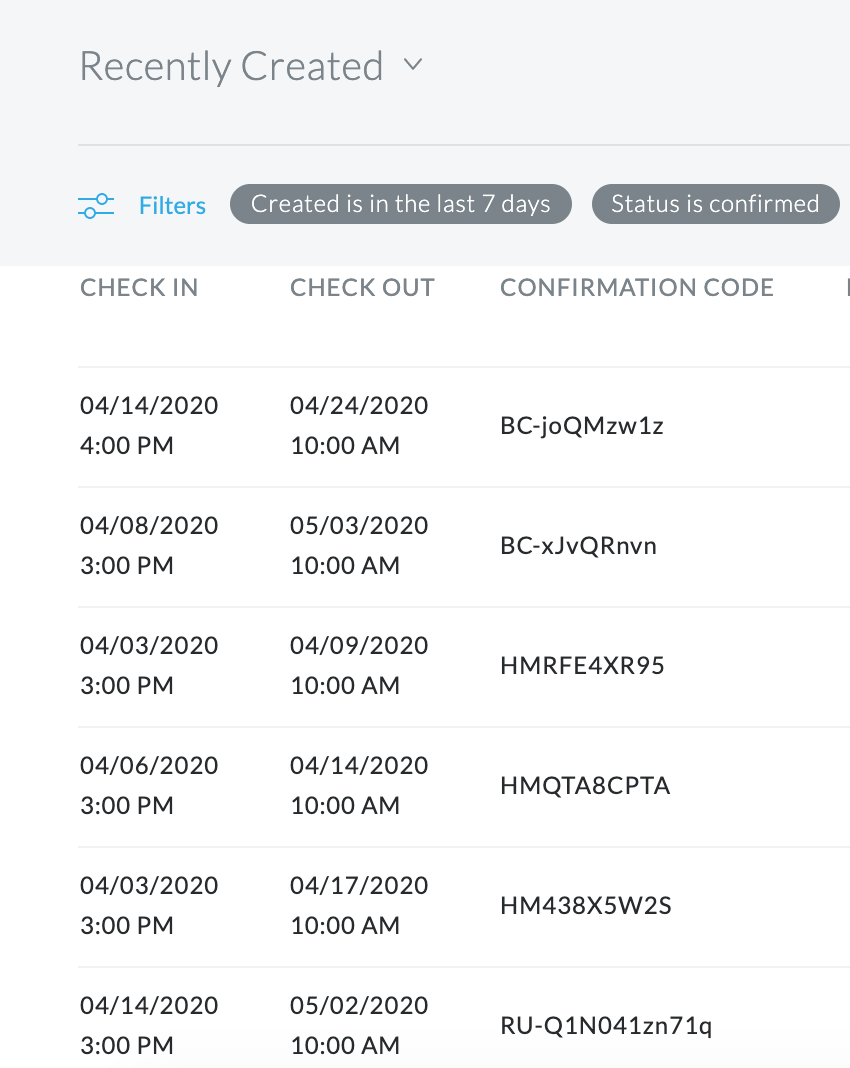The width and height of the screenshot is (850, 1068).
Task: Click the Recently Created heading
Action: 232,67
